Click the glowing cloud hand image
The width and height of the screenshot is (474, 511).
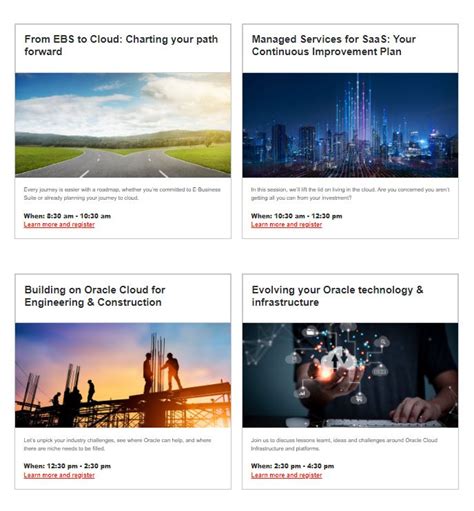pyautogui.click(x=350, y=375)
